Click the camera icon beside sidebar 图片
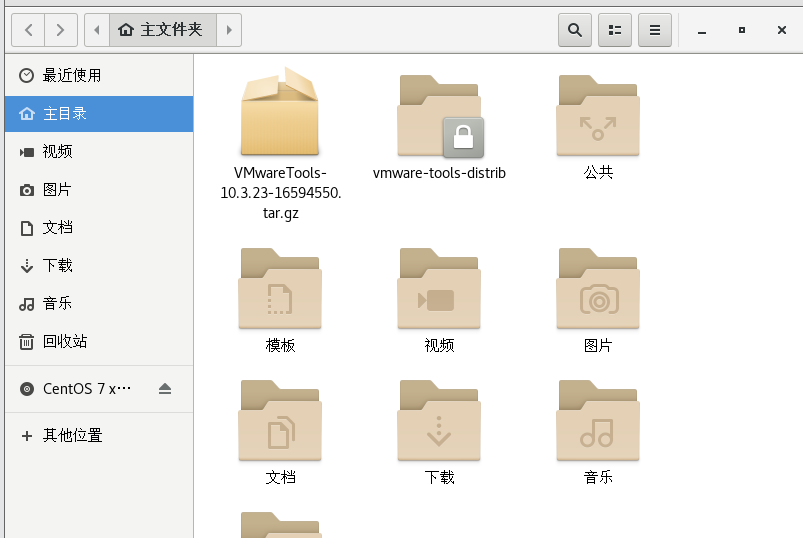The width and height of the screenshot is (803, 538). (x=27, y=190)
